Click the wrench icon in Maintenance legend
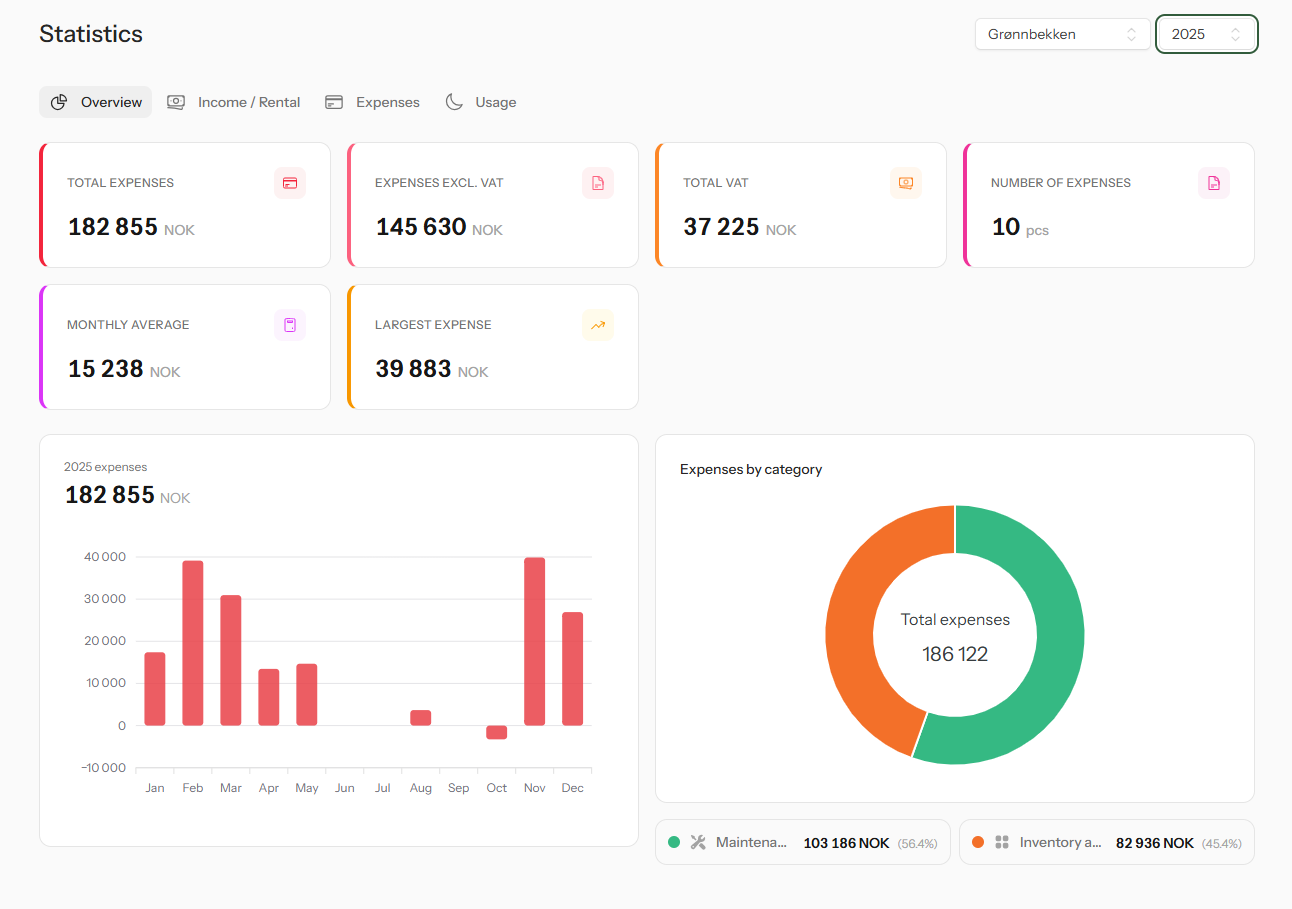The image size is (1292, 909). click(698, 842)
